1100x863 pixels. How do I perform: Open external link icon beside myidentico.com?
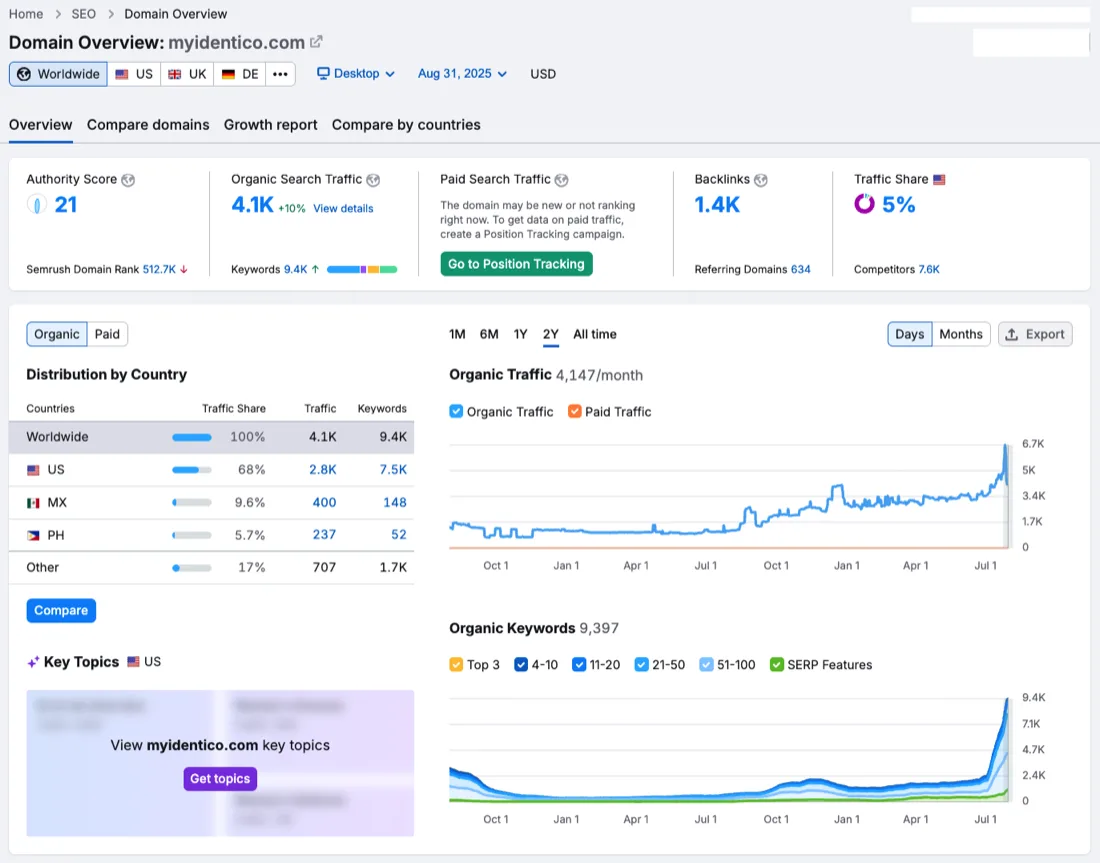tap(316, 42)
